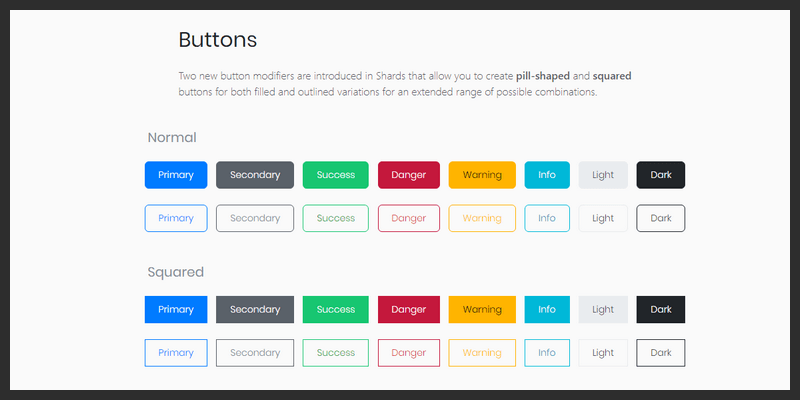Choose the outlined rounded Warning button
Screen dimensions: 800x400
[x=482, y=218]
